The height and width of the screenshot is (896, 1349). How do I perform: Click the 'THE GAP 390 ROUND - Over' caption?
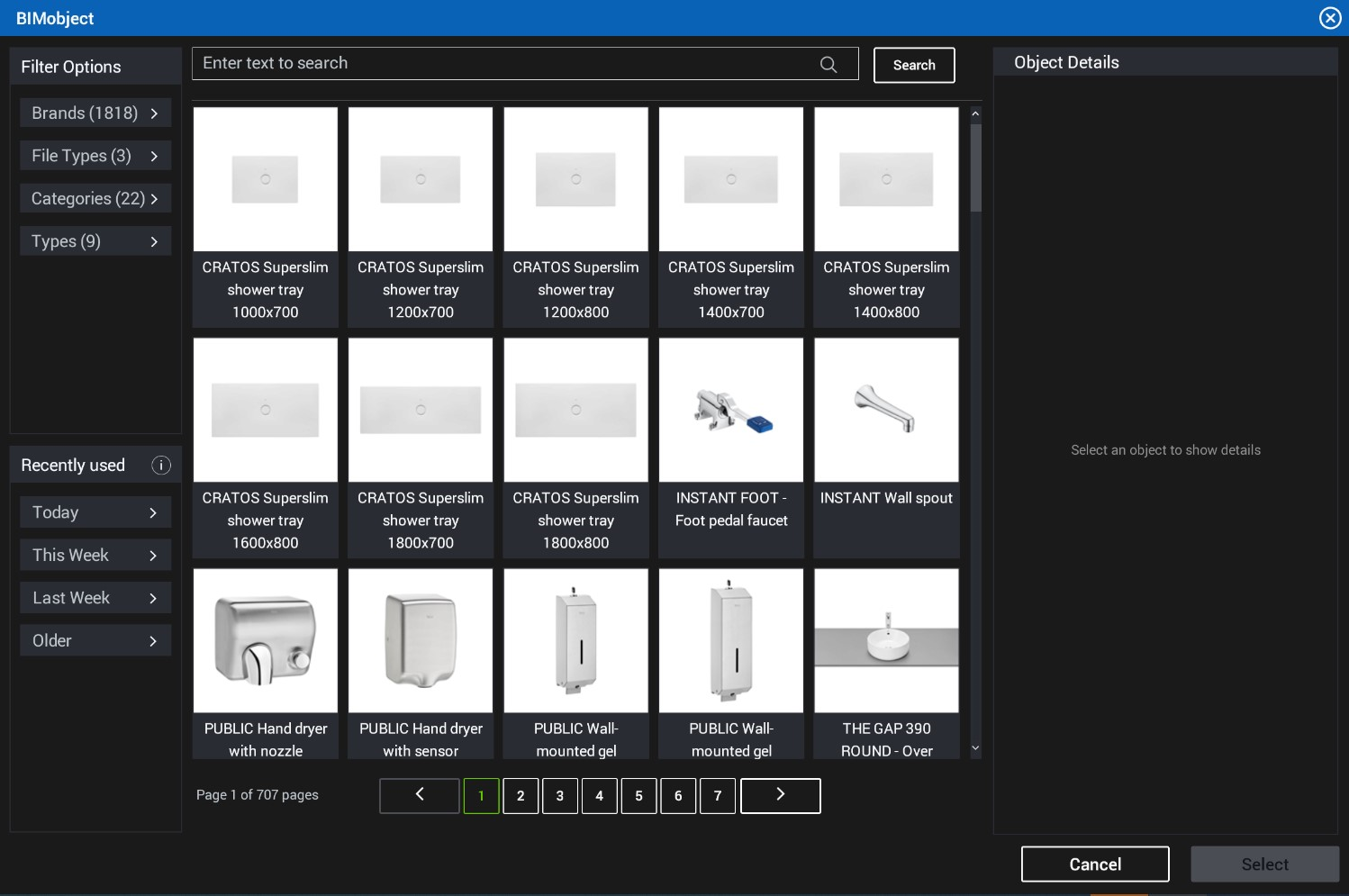click(887, 739)
